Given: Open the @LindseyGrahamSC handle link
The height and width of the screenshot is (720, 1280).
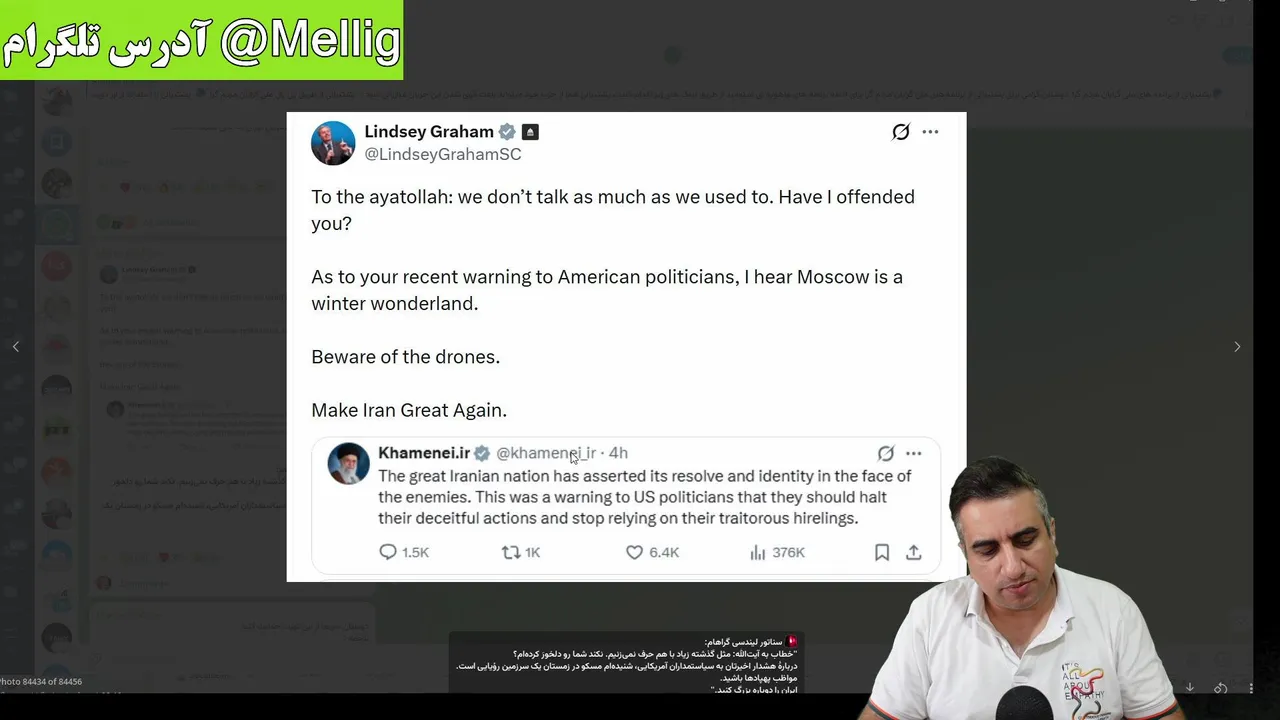Looking at the screenshot, I should click(x=443, y=154).
